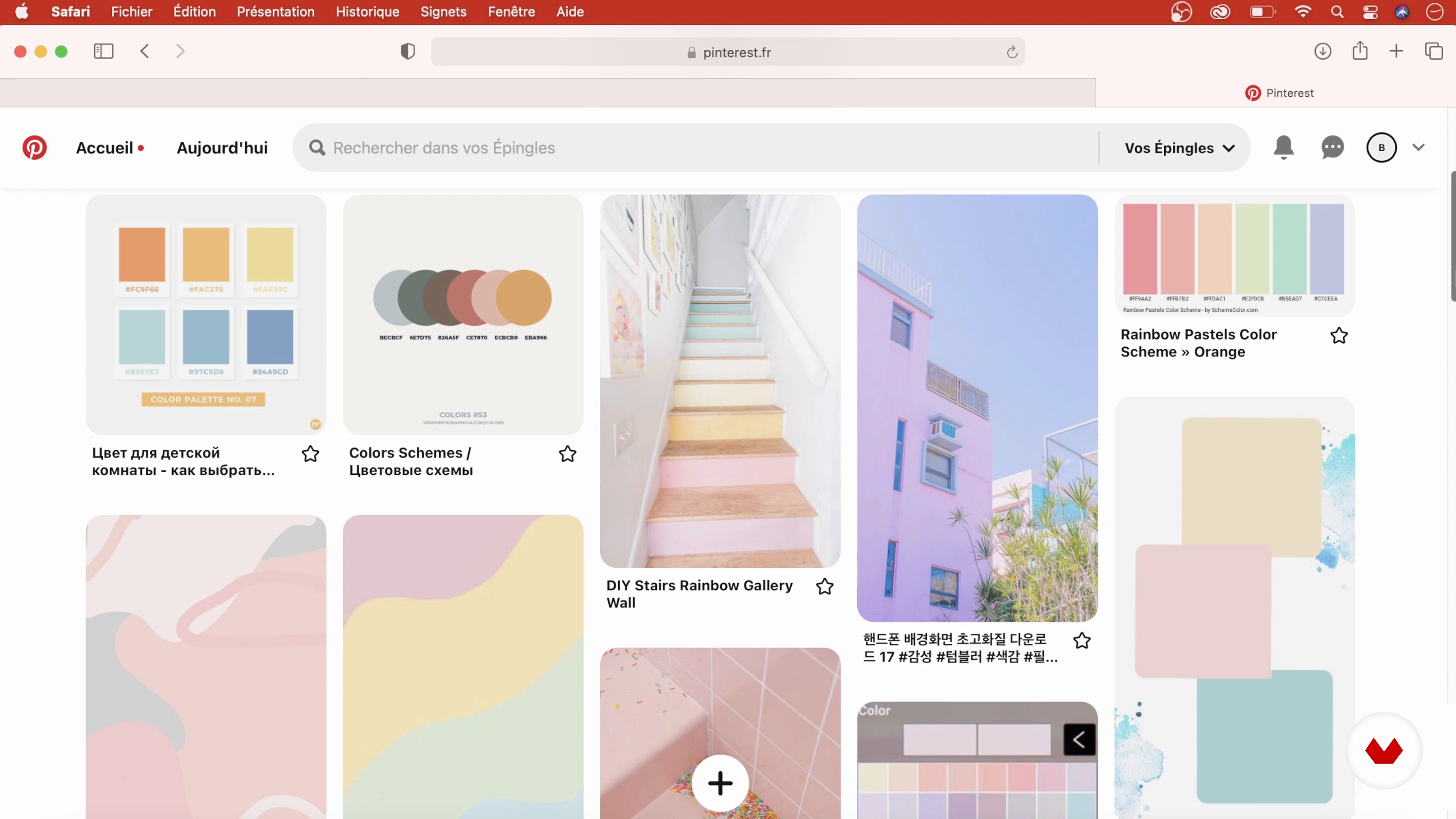Viewport: 1456px width, 819px height.
Task: Toggle the Safari sidebar
Action: coord(104,52)
